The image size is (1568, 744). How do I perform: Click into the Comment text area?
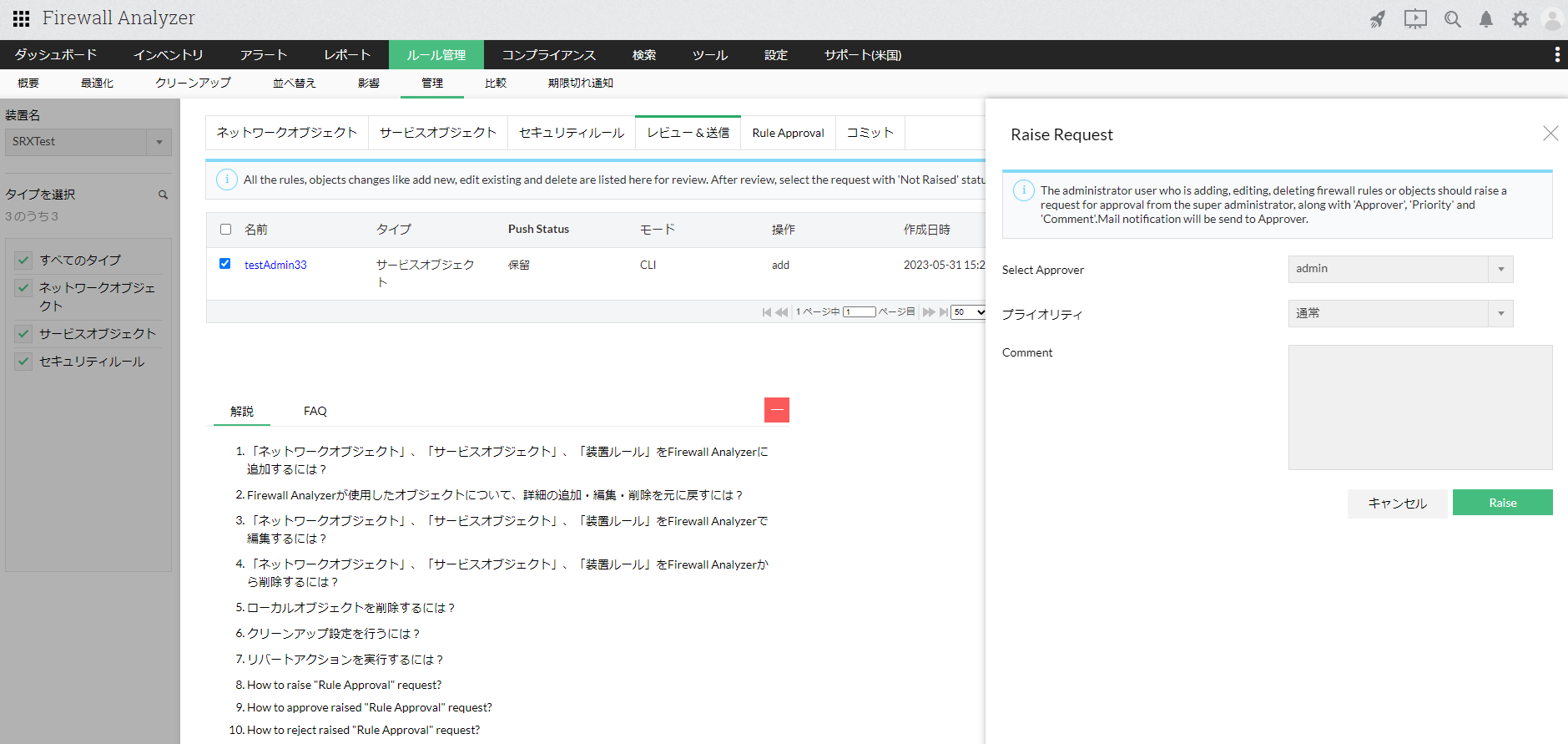[x=1419, y=407]
